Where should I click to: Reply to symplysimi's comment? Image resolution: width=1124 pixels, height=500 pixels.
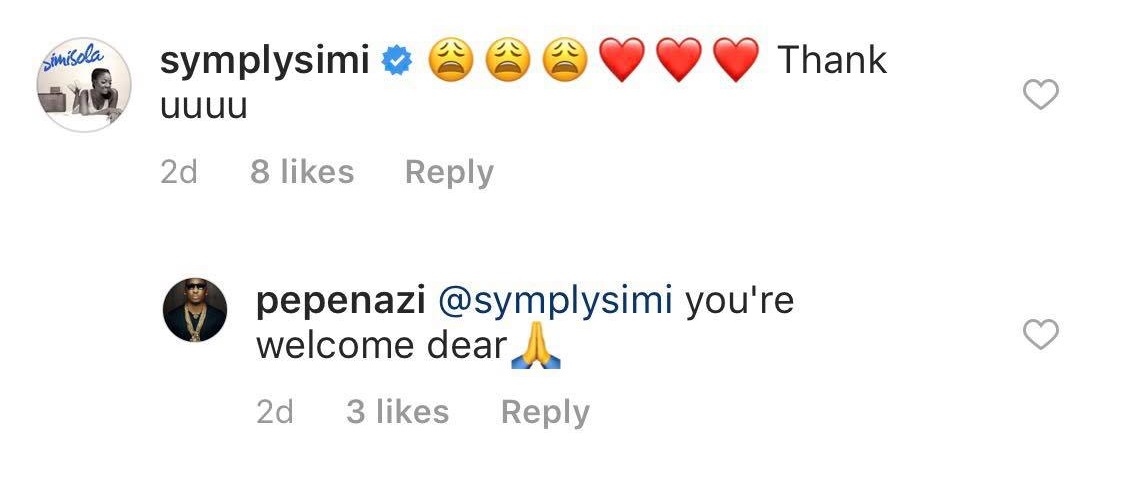pyautogui.click(x=449, y=173)
